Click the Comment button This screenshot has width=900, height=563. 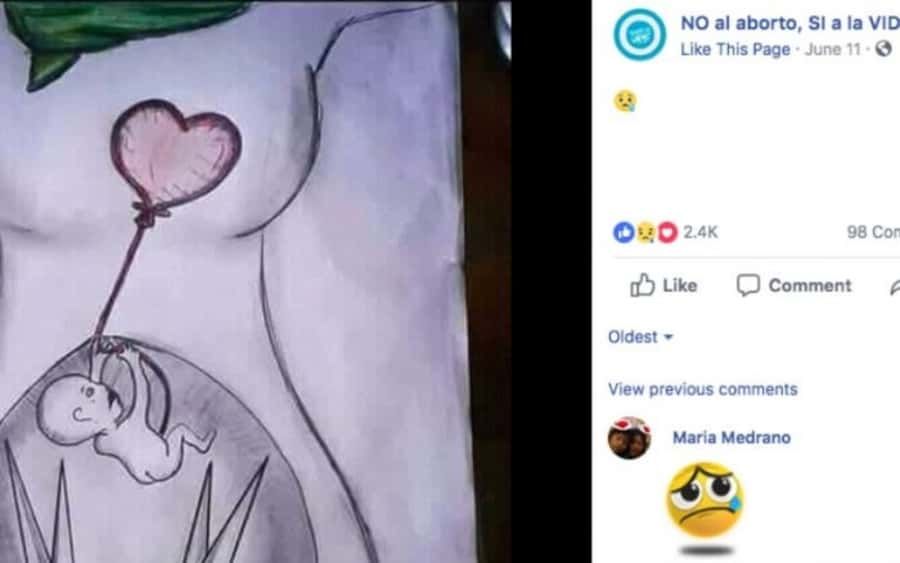(x=794, y=285)
